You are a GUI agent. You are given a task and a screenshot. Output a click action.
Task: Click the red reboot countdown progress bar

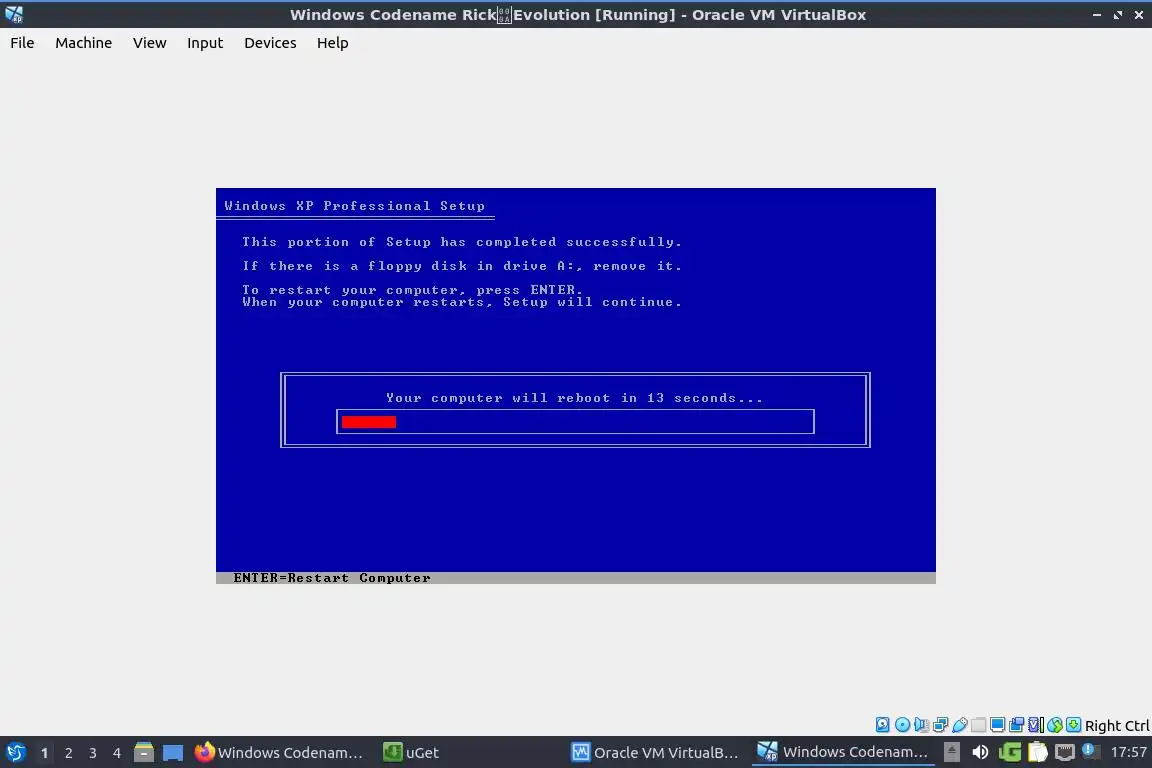tap(369, 422)
